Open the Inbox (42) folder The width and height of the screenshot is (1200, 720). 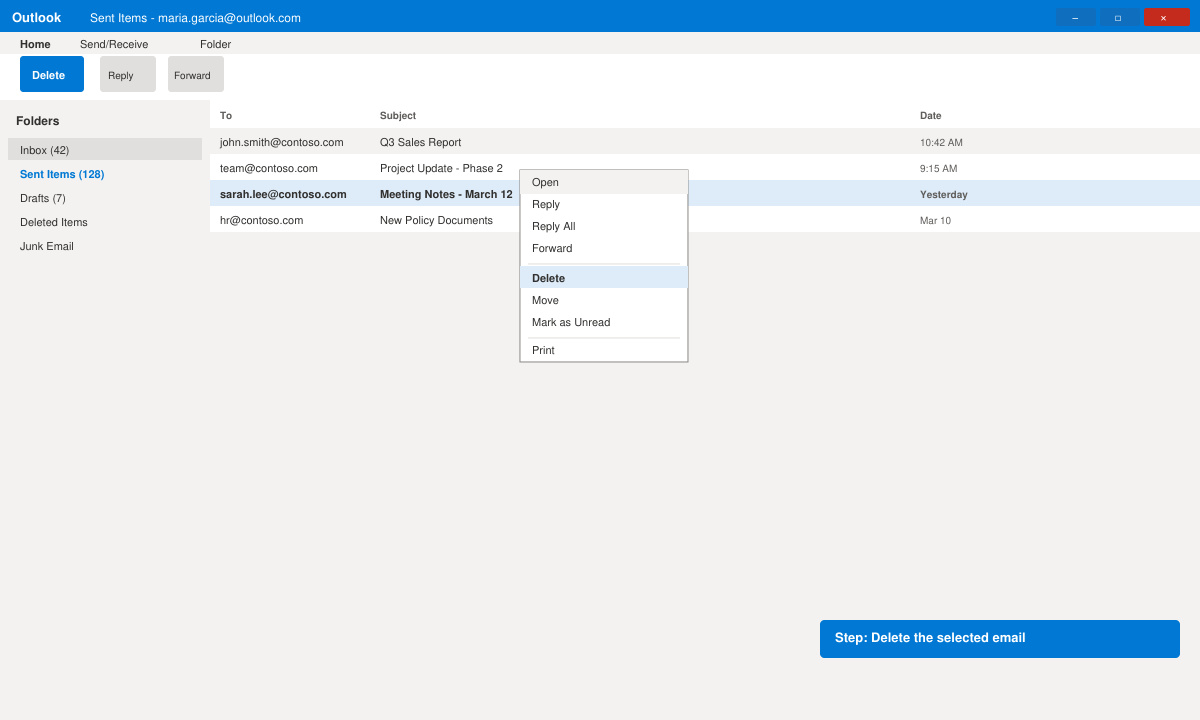pyautogui.click(x=105, y=150)
